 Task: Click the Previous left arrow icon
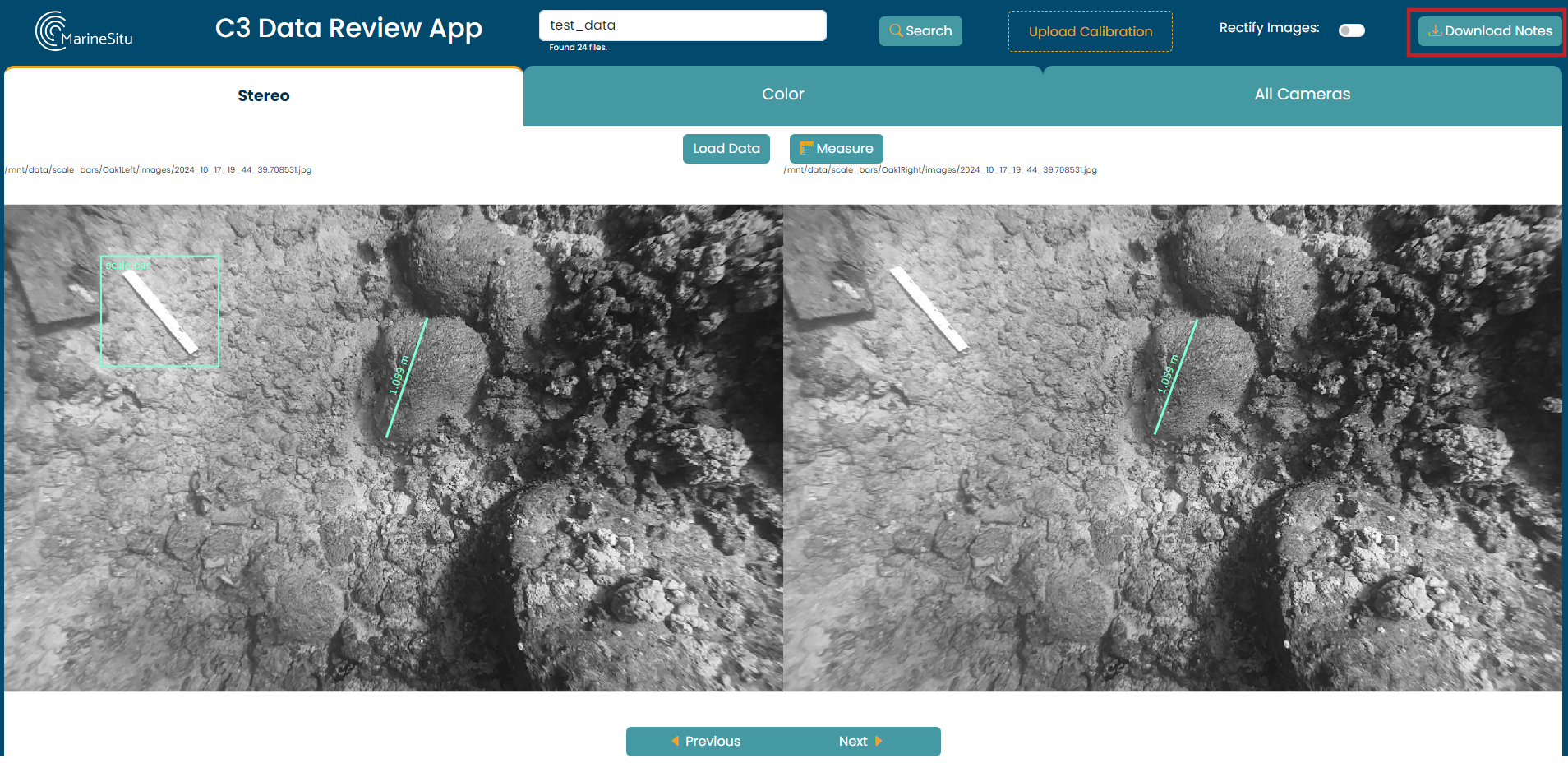click(676, 741)
